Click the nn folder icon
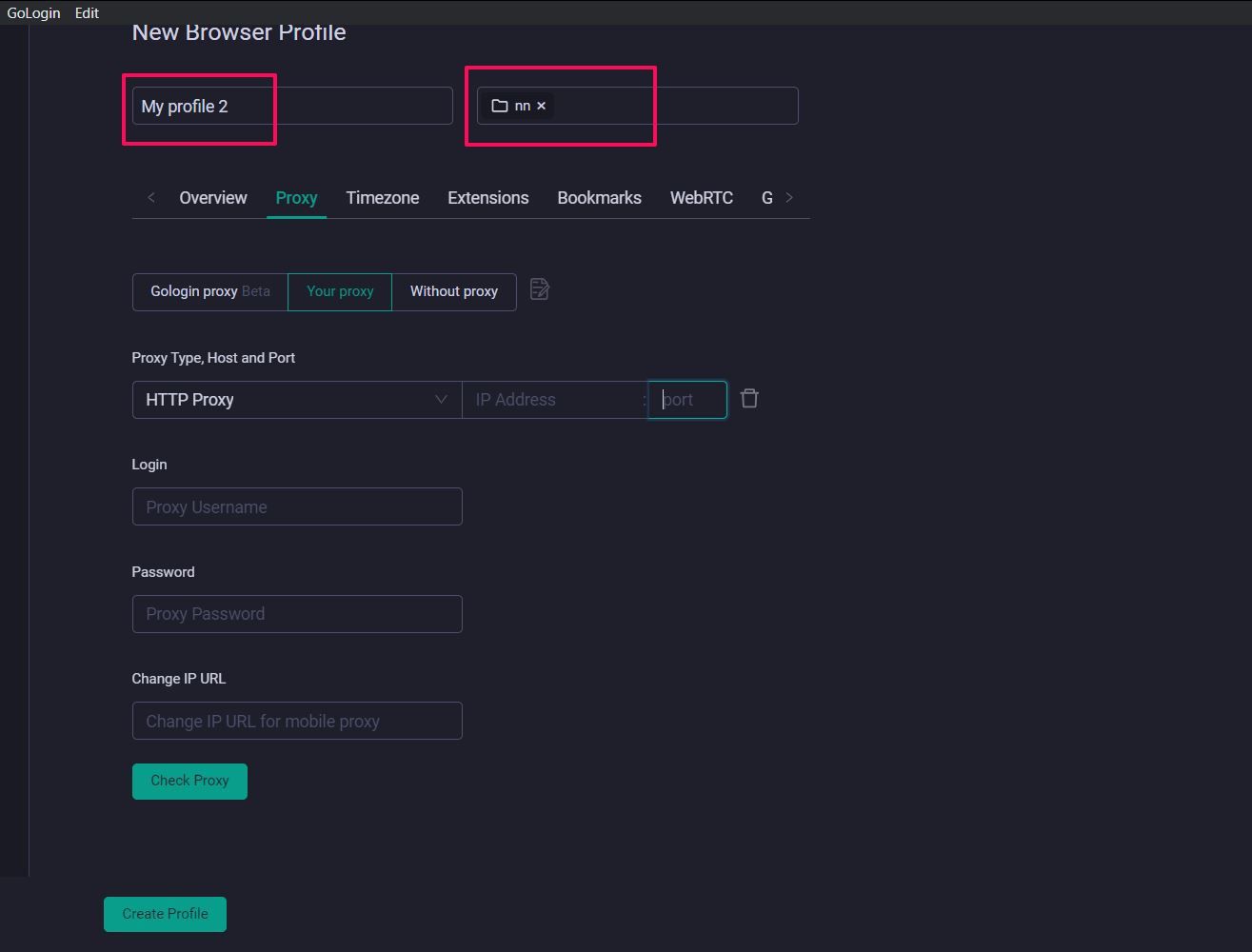 pos(500,106)
